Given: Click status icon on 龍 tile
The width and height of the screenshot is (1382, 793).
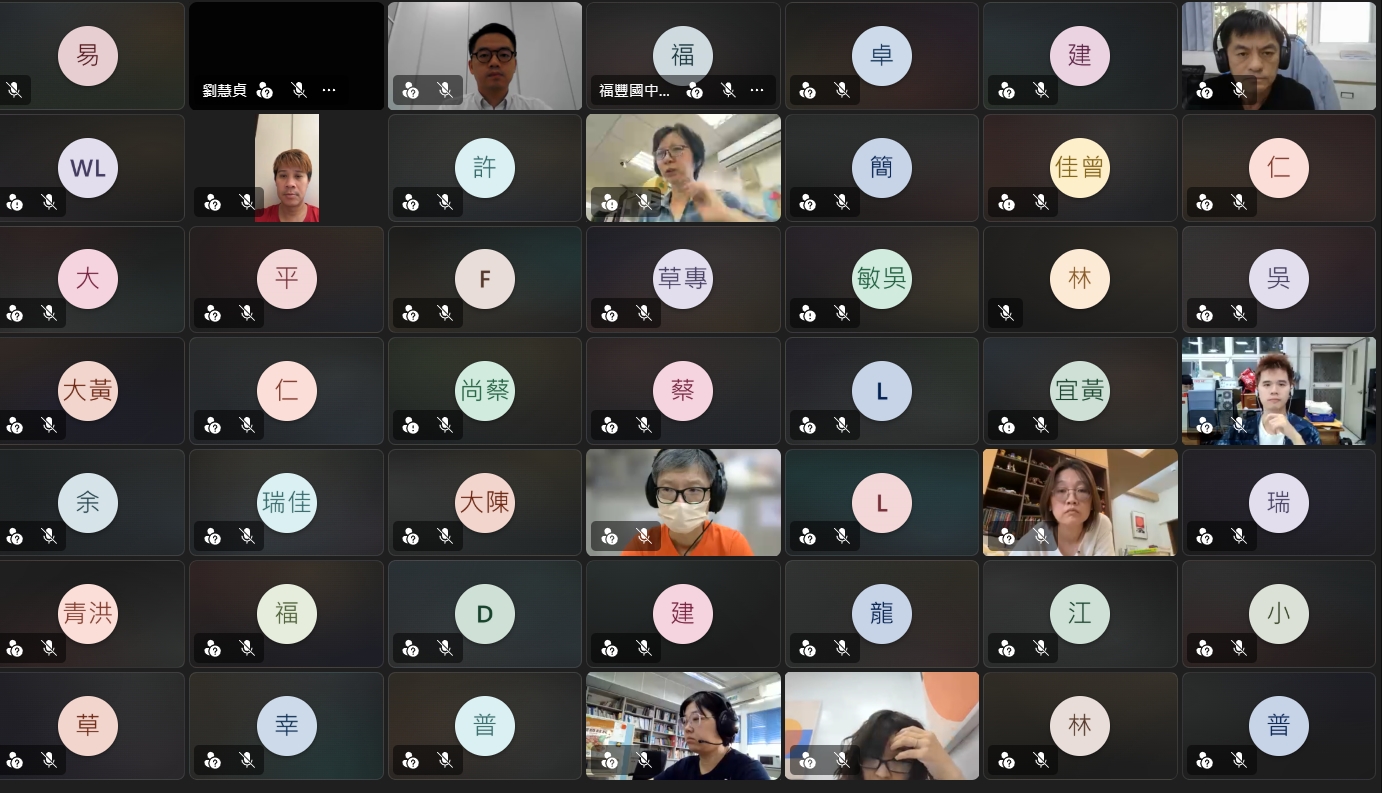Looking at the screenshot, I should pyautogui.click(x=808, y=649).
